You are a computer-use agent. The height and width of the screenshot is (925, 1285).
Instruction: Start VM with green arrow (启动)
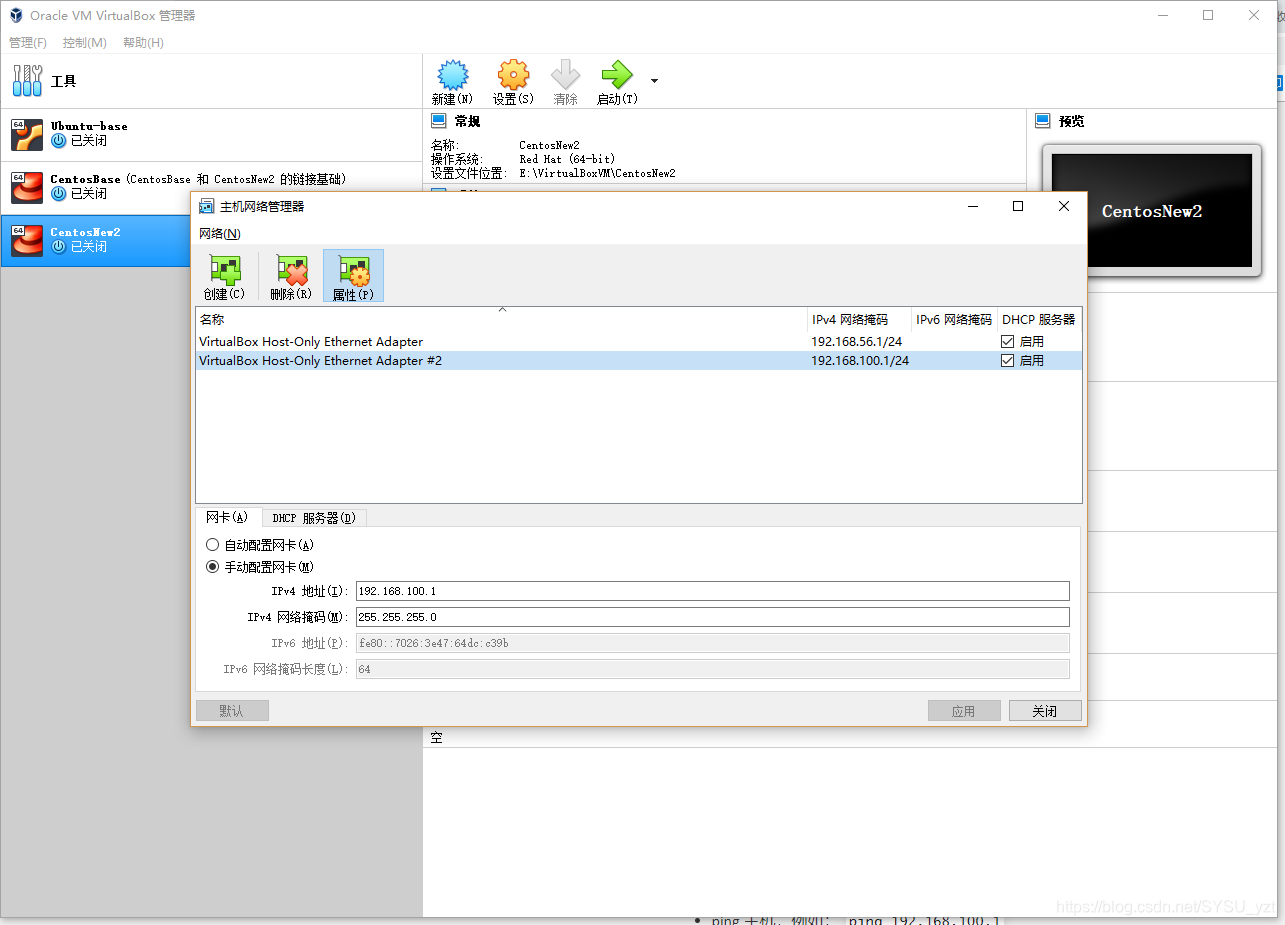[617, 75]
